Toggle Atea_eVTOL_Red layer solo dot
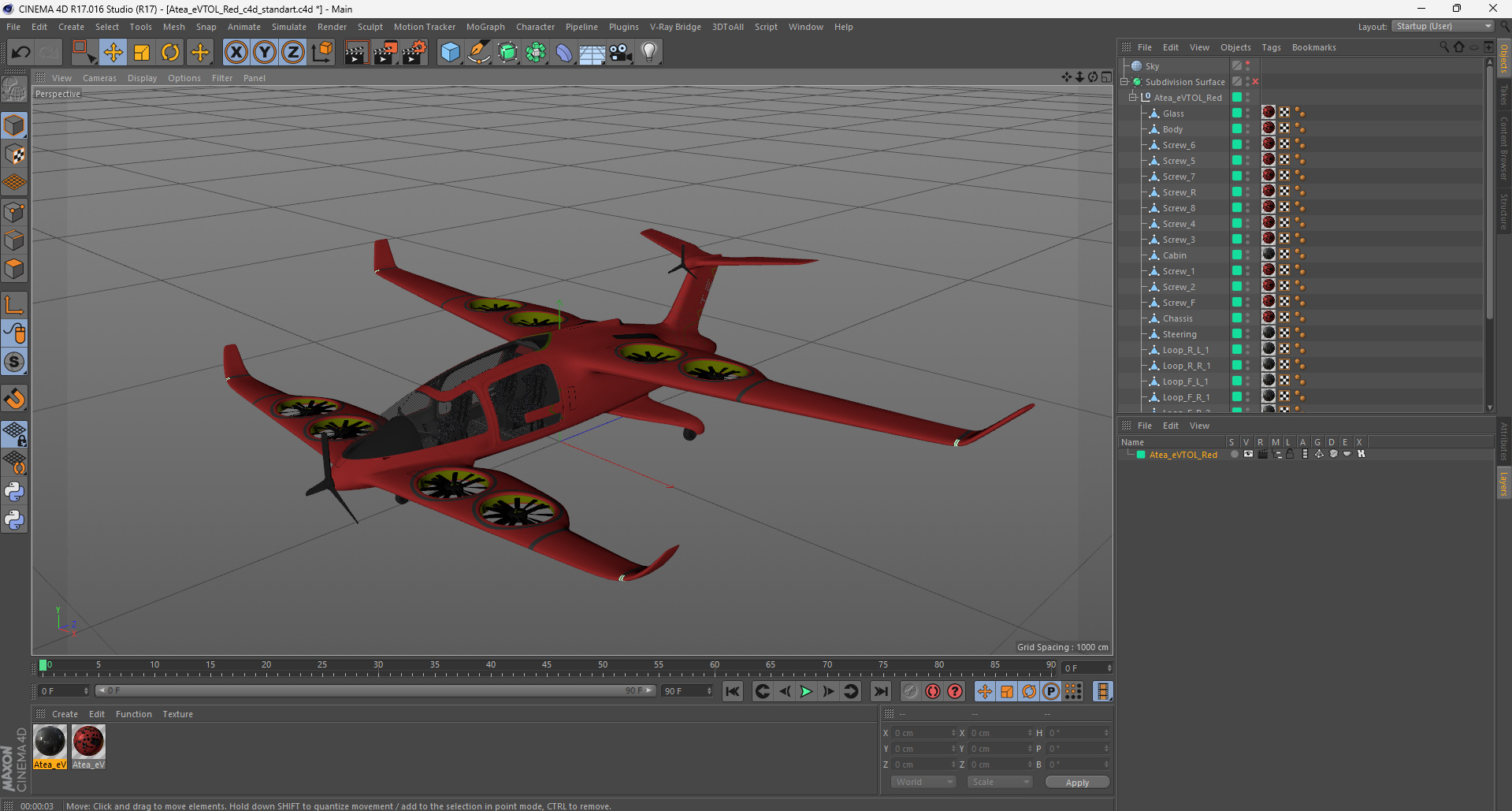The width and height of the screenshot is (1512, 811). (1234, 454)
